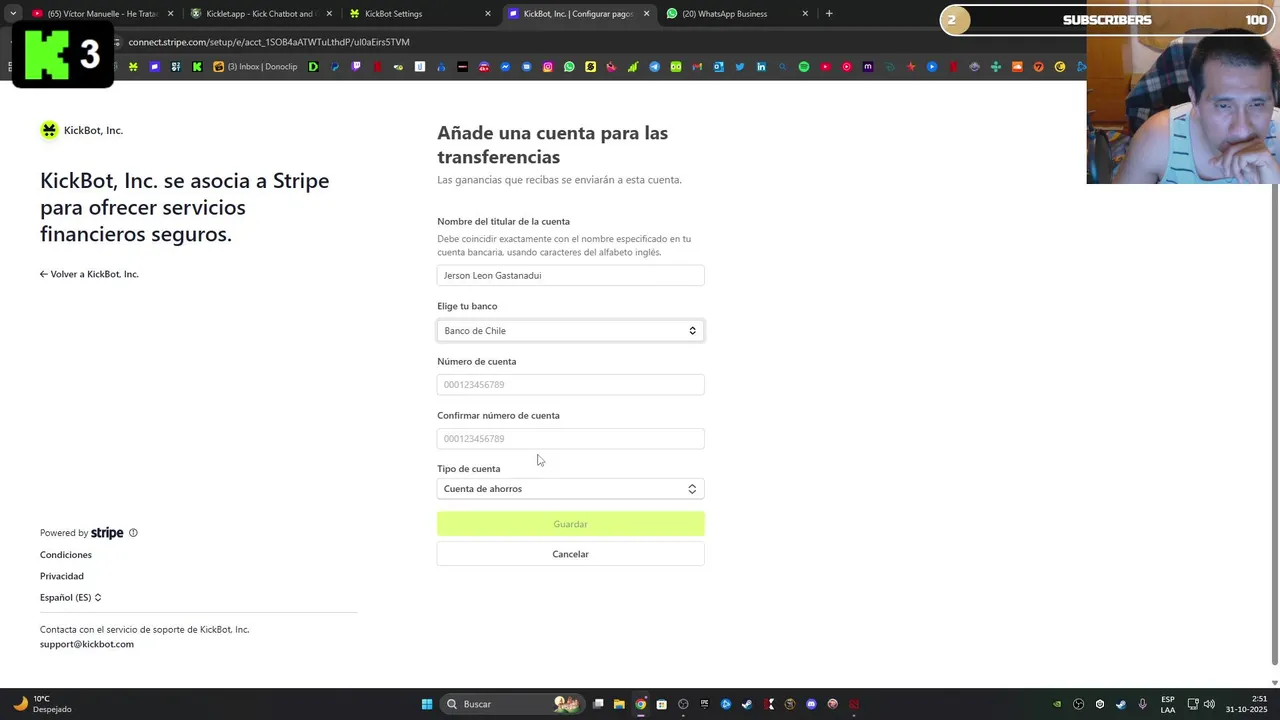The image size is (1280, 720).
Task: Open the Español (ES) language selector
Action: [71, 598]
